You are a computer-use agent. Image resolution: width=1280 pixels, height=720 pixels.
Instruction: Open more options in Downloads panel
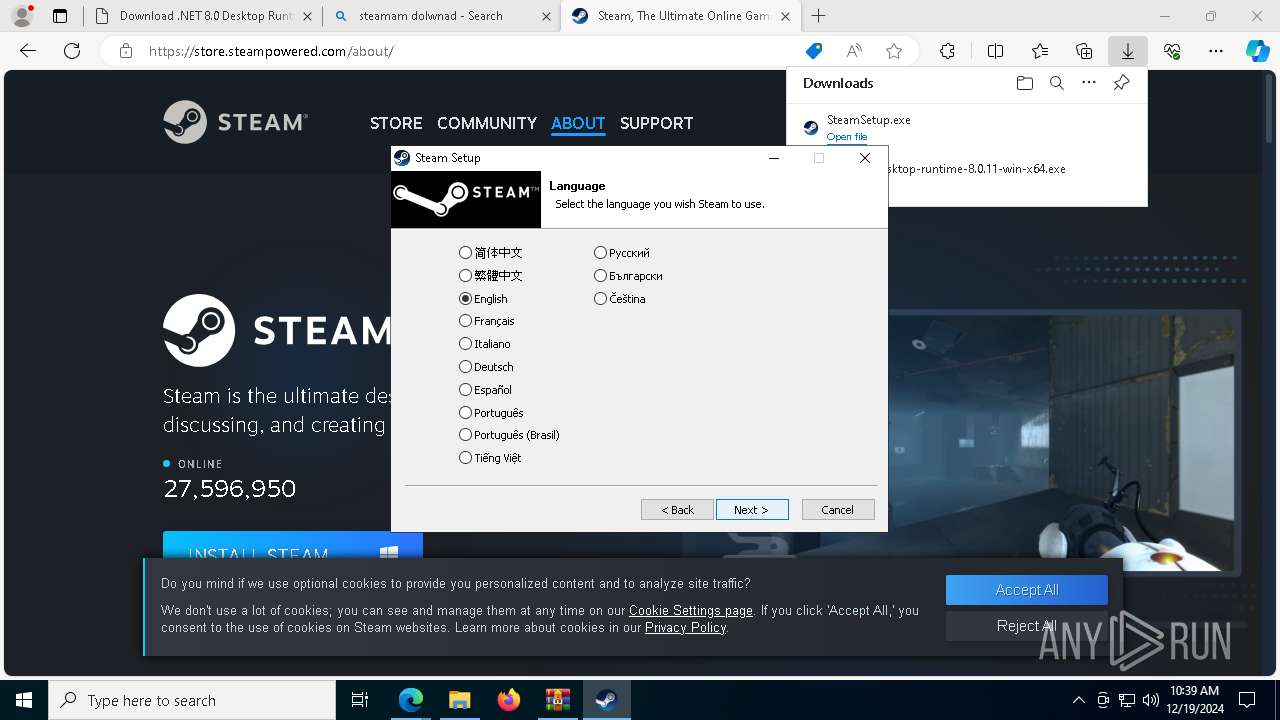coord(1089,83)
